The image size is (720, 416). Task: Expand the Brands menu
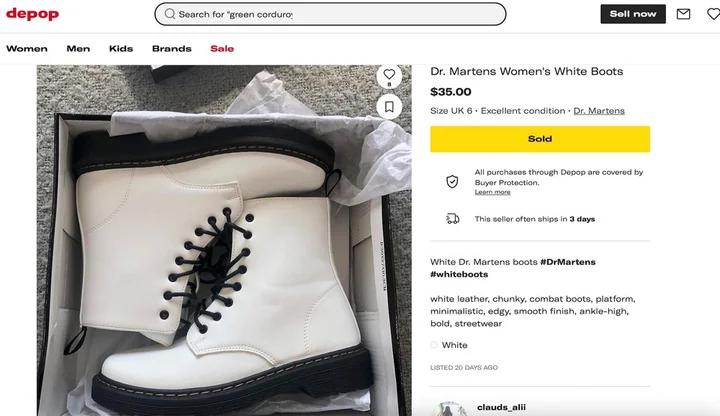point(171,48)
